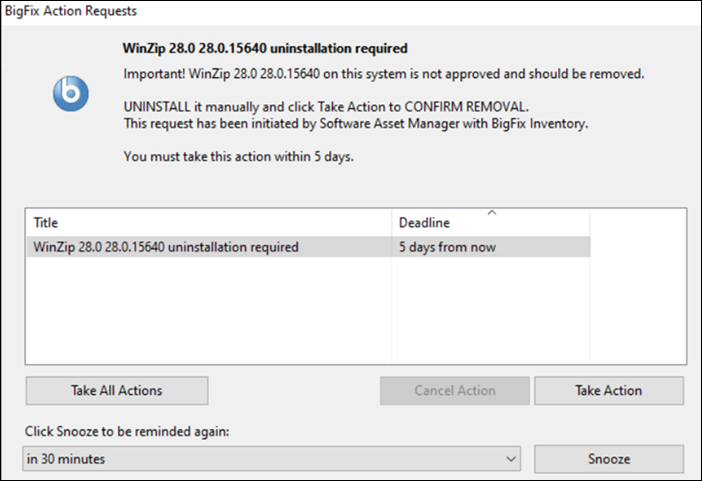Confirm removal with Take Action button
This screenshot has width=702, height=481.
click(x=608, y=390)
